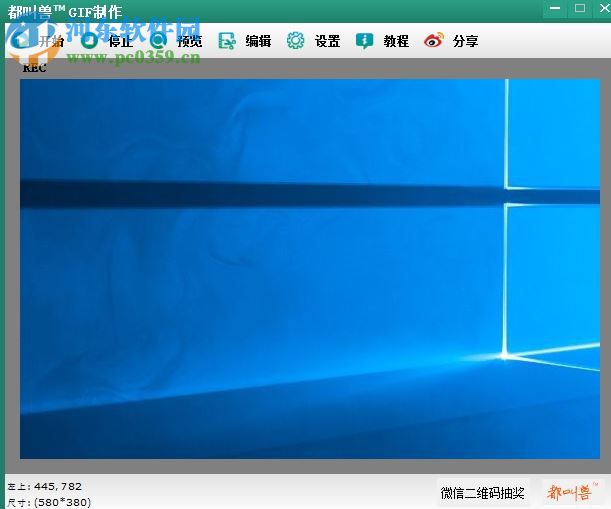Click the capture preview area

tap(310, 269)
